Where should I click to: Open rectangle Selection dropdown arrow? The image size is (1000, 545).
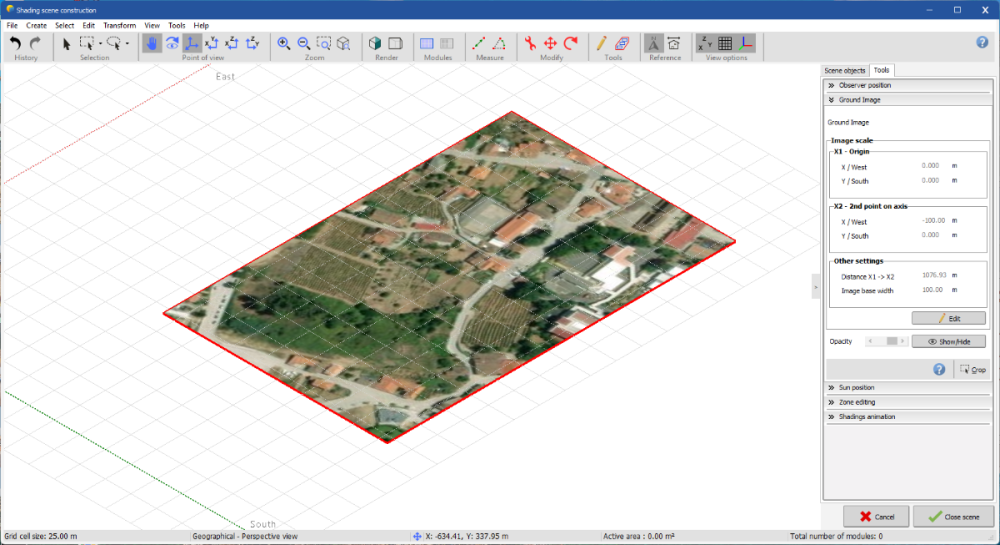coord(100,44)
